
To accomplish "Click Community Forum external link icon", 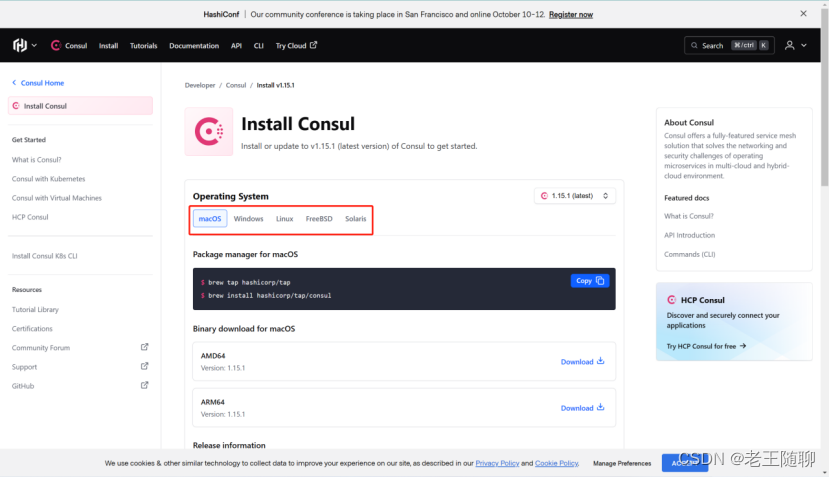I will coord(145,347).
